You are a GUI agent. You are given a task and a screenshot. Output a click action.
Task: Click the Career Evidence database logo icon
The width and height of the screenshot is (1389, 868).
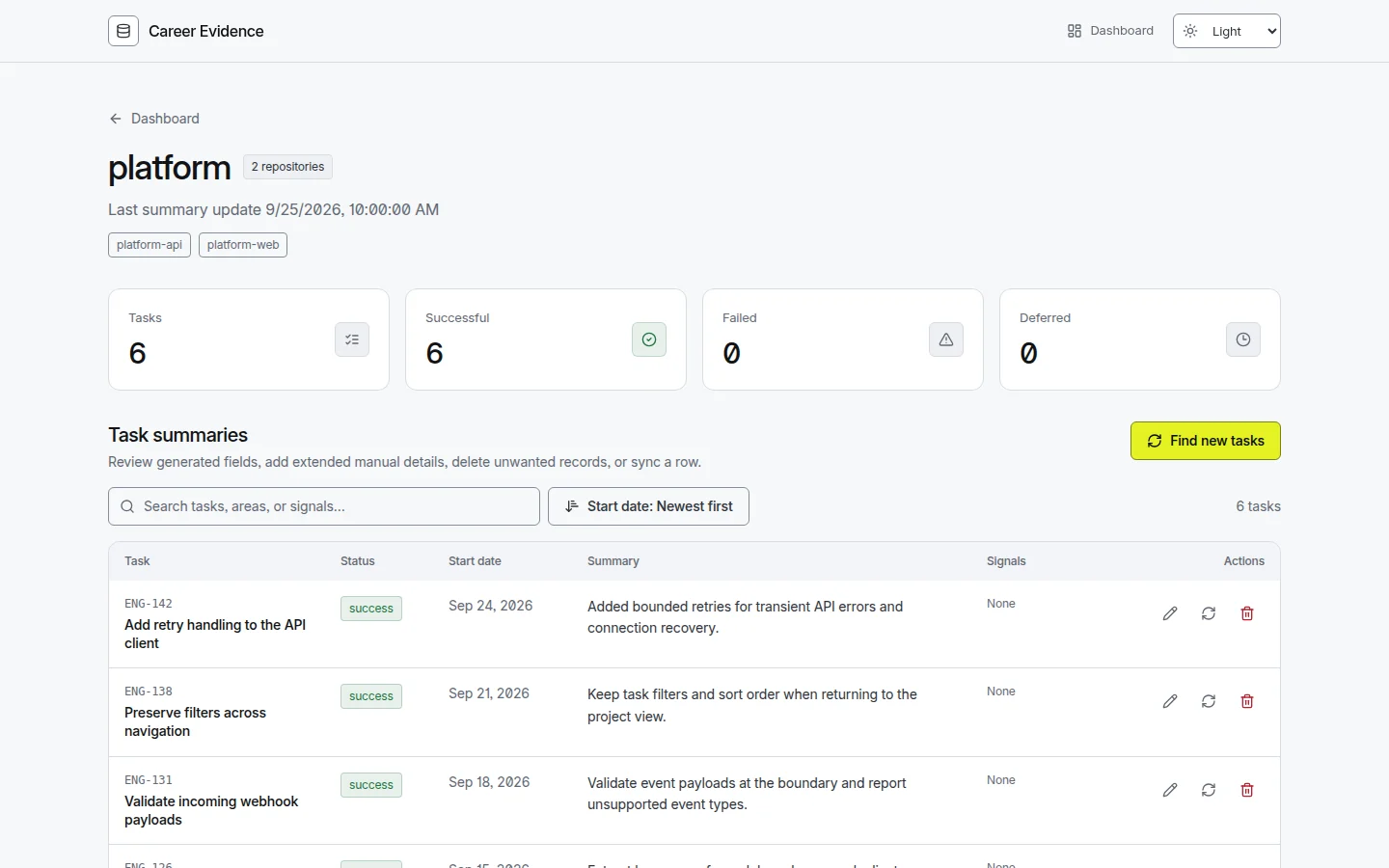tap(123, 31)
